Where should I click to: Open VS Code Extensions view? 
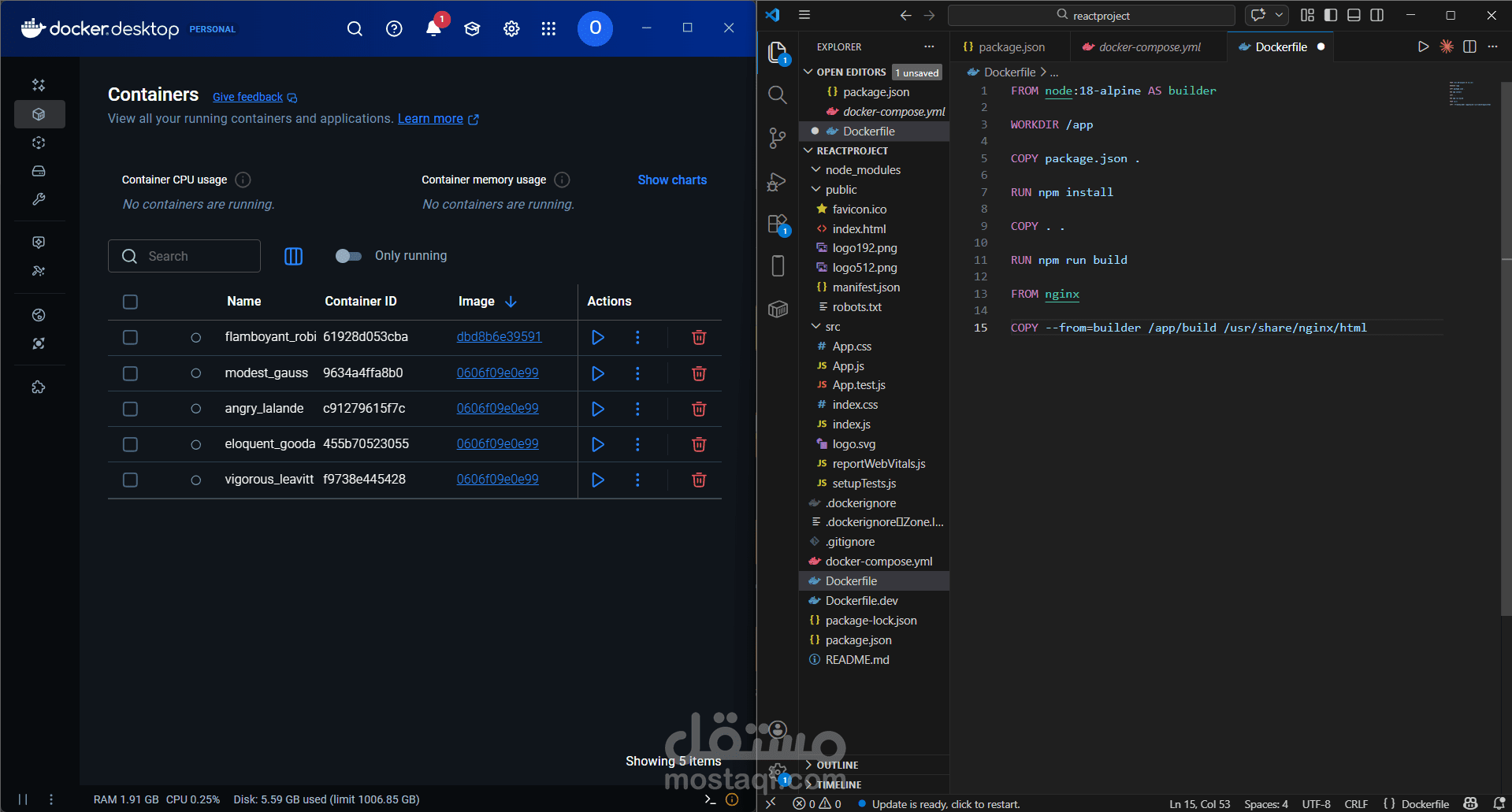coord(778,224)
